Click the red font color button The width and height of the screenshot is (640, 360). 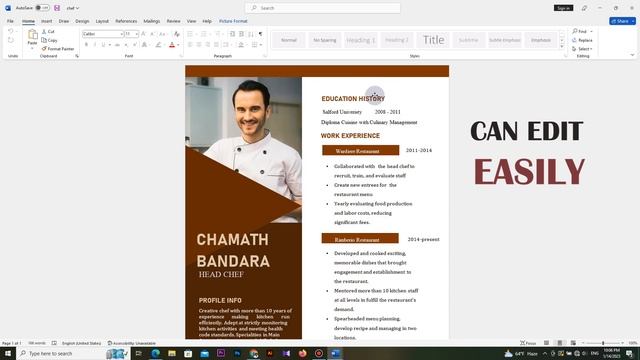(x=172, y=44)
